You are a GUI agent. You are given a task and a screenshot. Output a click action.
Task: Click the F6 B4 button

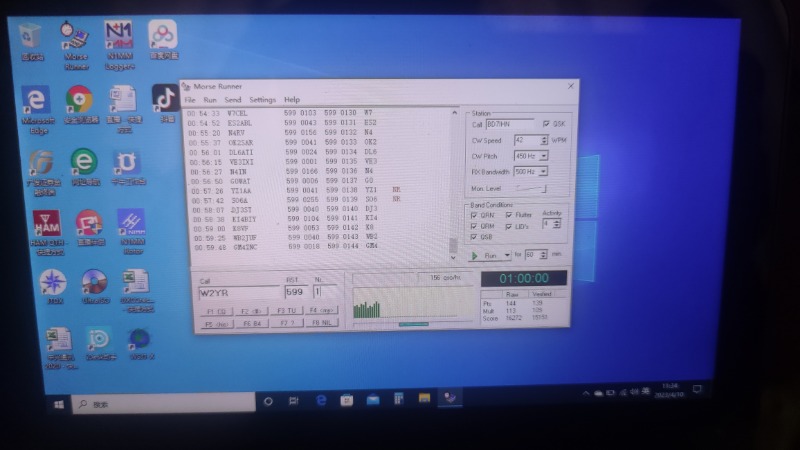252,323
